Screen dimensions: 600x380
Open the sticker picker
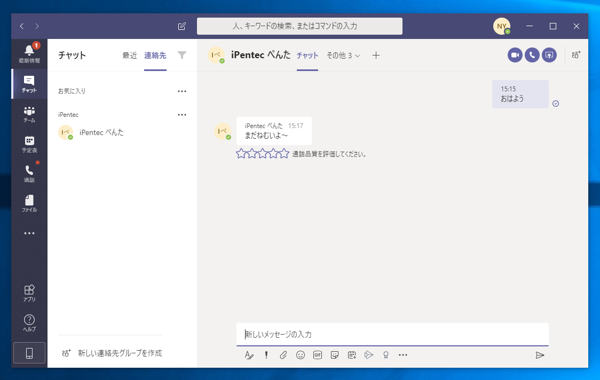tap(334, 355)
